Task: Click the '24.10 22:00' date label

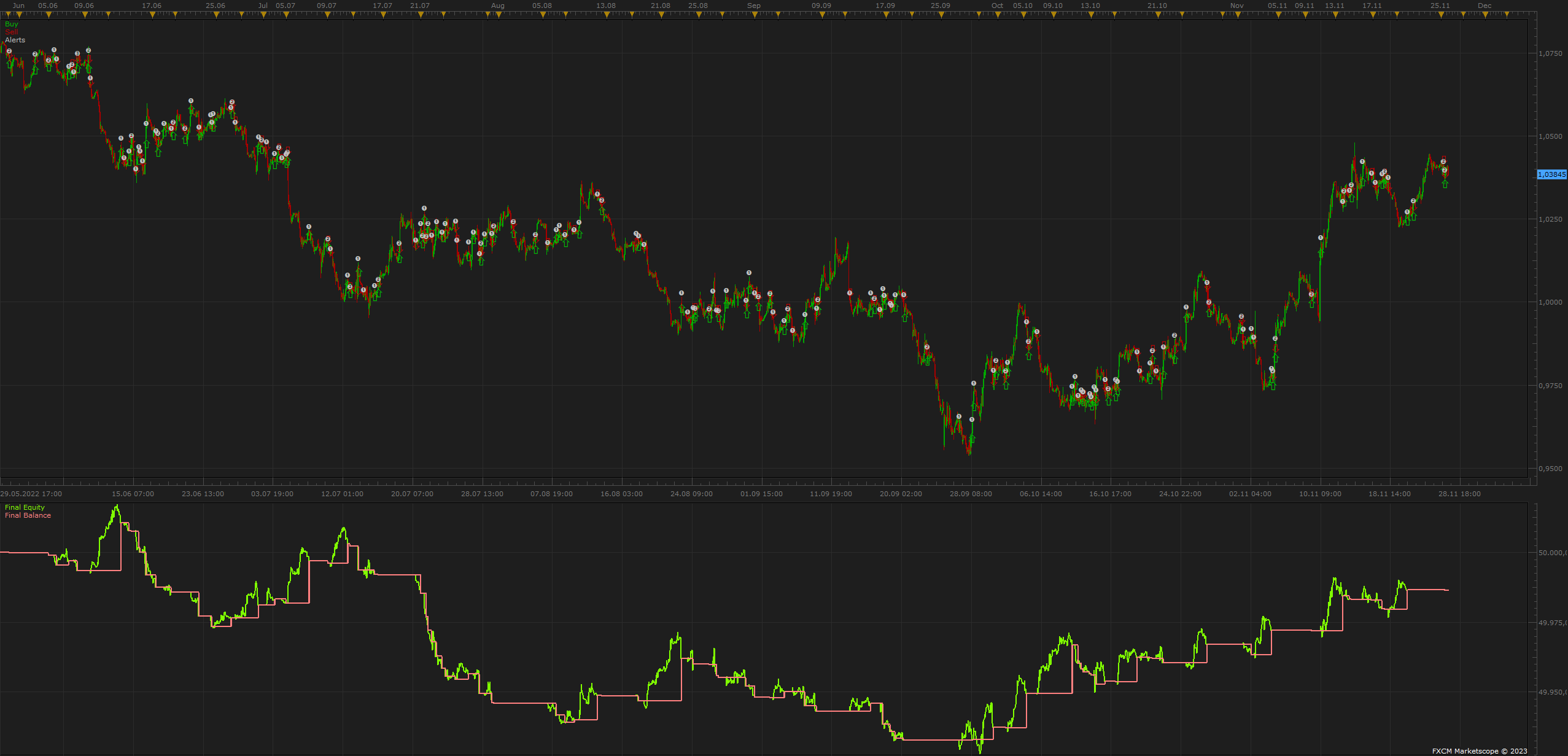Action: (x=1180, y=494)
